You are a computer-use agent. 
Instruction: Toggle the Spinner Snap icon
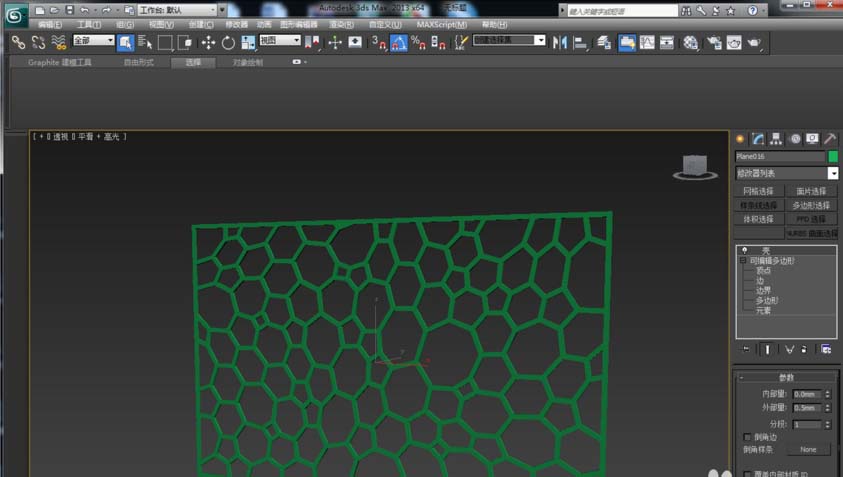point(438,42)
